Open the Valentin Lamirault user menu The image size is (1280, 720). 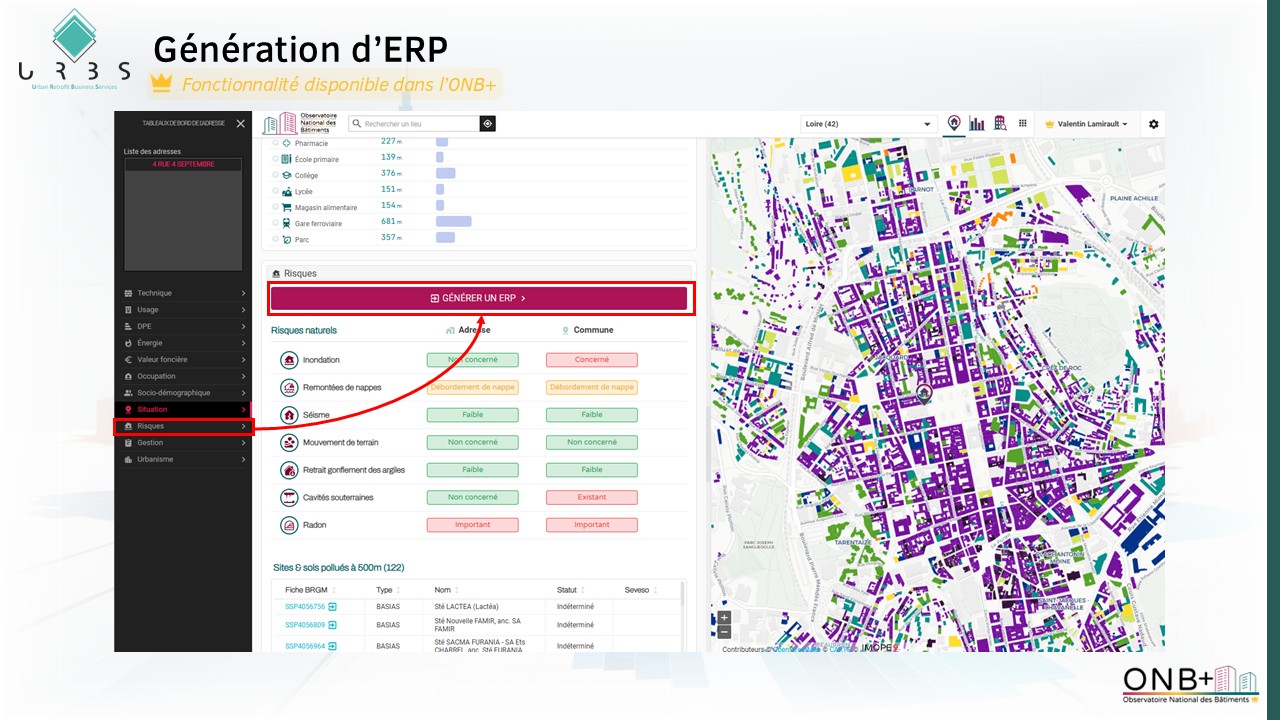pyautogui.click(x=1086, y=124)
